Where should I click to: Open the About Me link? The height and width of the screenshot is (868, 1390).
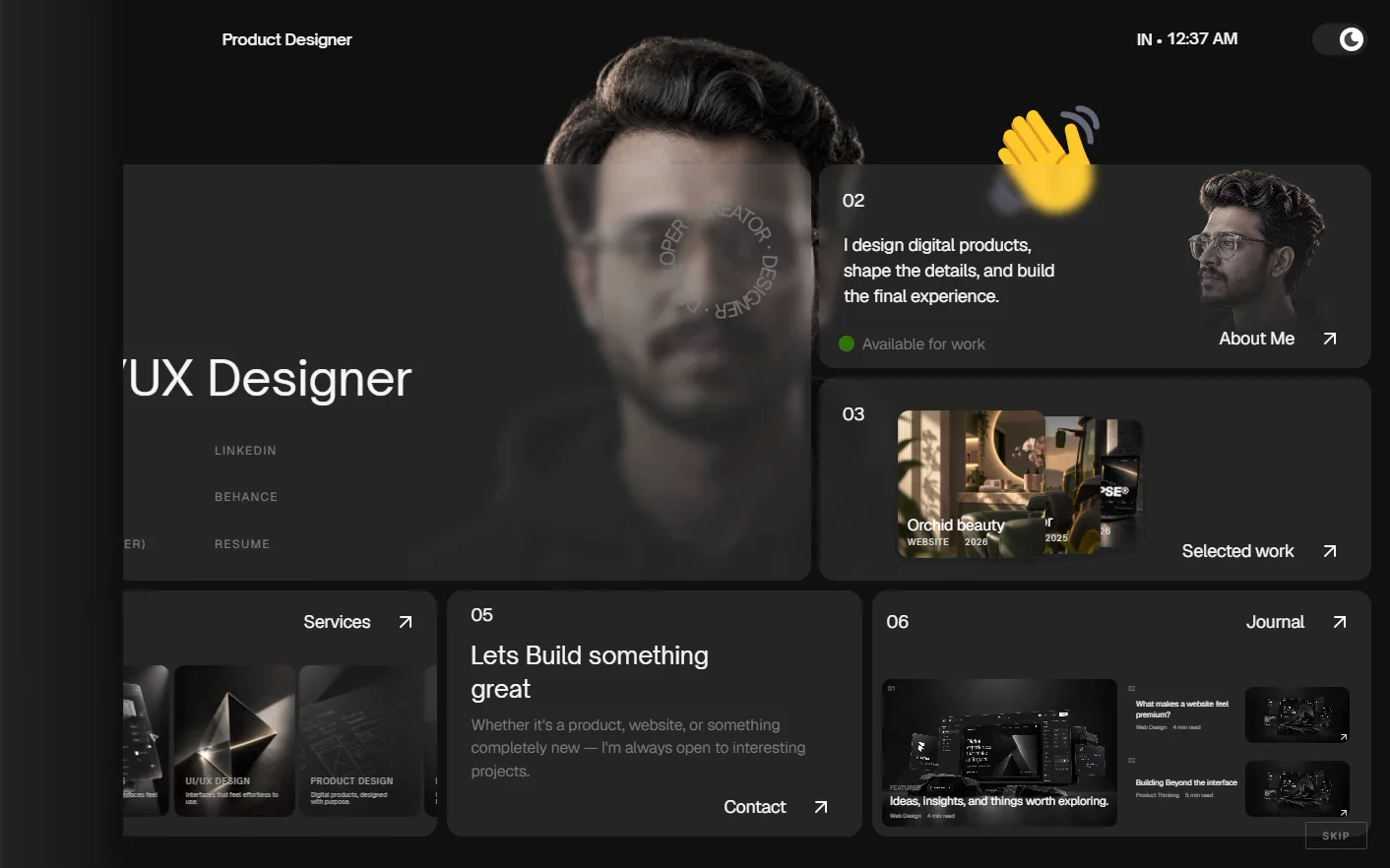point(1257,339)
